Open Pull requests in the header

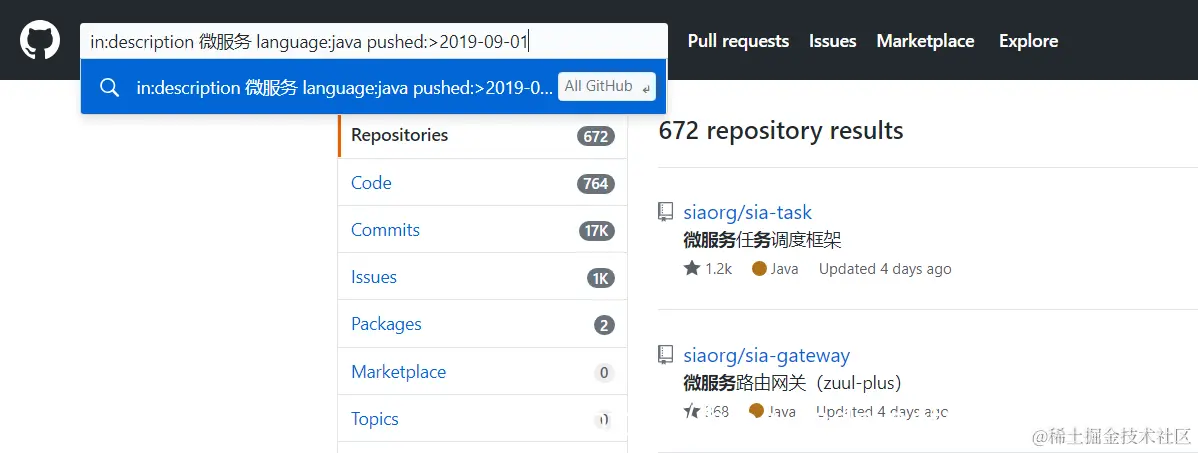pos(738,41)
